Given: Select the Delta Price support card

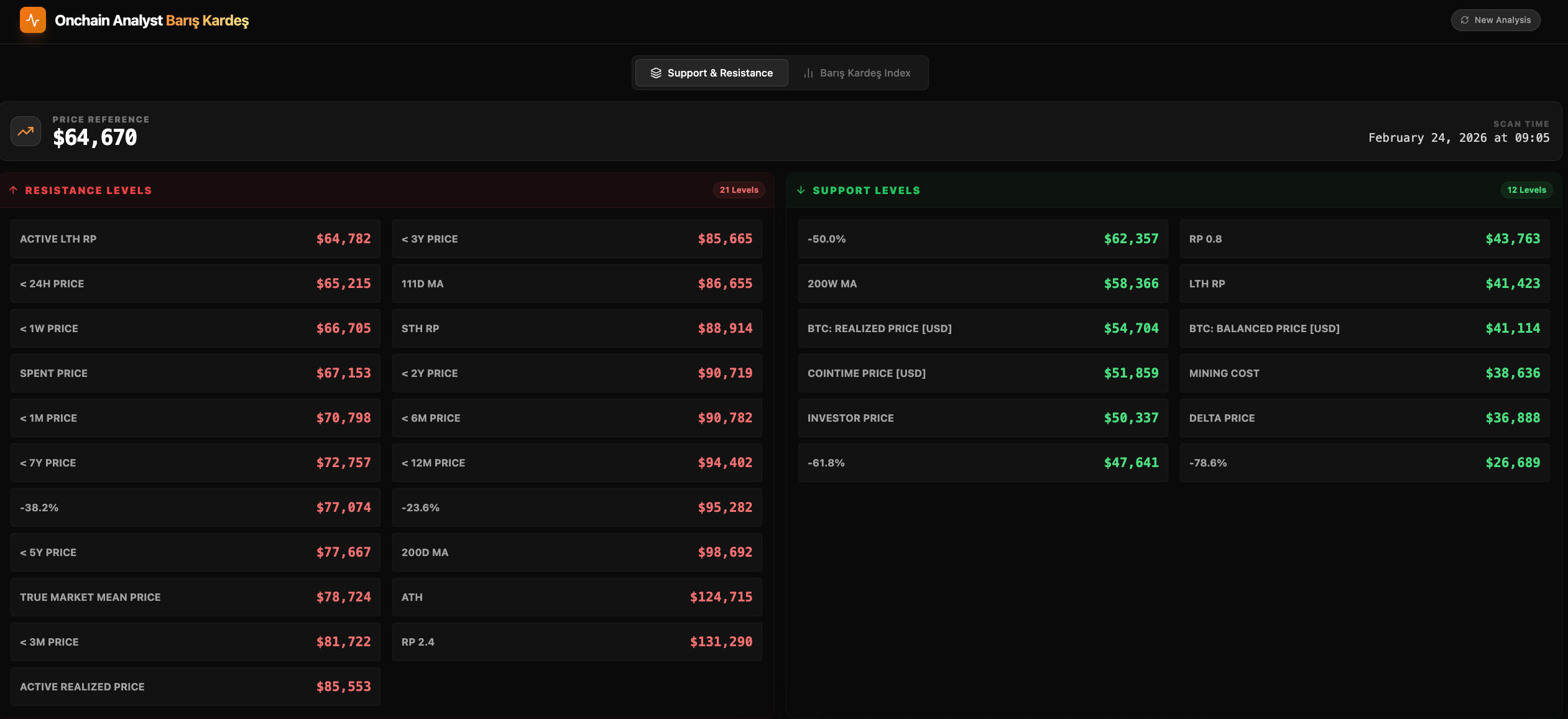Looking at the screenshot, I should click(x=1364, y=418).
